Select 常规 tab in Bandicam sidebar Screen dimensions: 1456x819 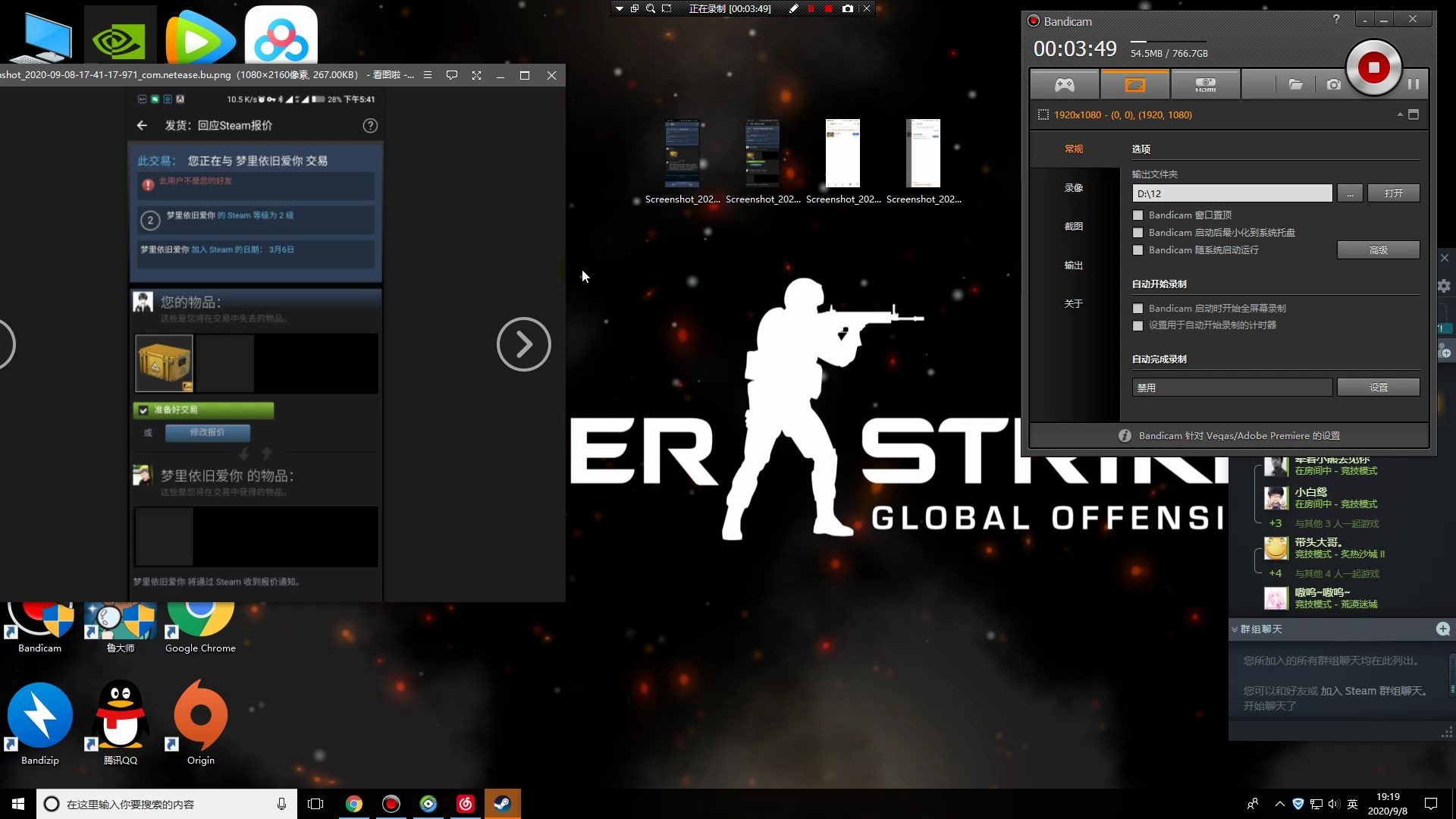pyautogui.click(x=1074, y=149)
